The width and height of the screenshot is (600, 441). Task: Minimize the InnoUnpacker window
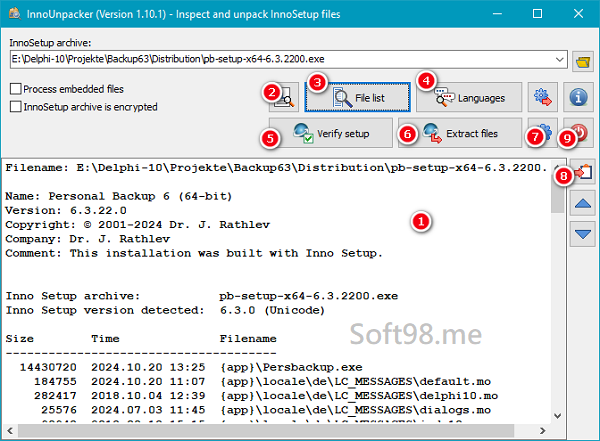click(497, 14)
